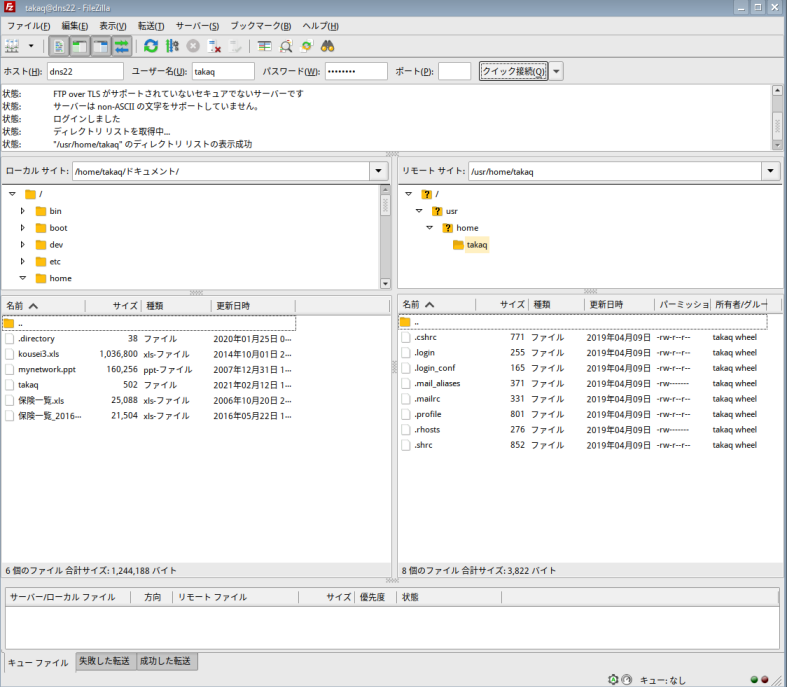
Task: Open the 転送(T) menu
Action: point(151,26)
